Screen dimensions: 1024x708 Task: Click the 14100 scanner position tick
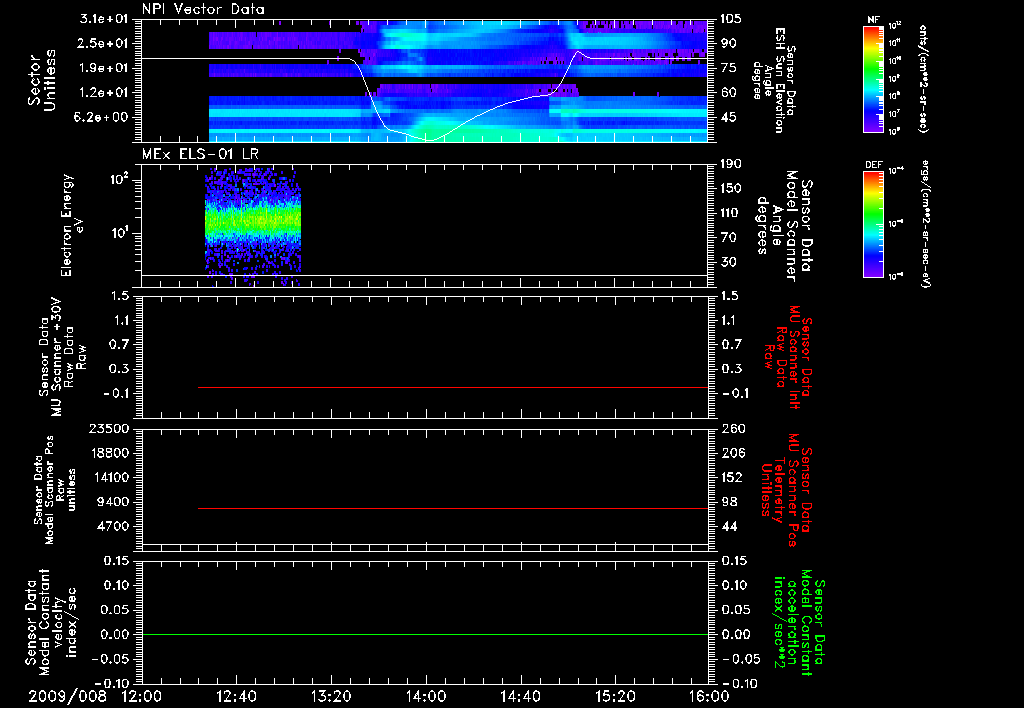pos(109,477)
